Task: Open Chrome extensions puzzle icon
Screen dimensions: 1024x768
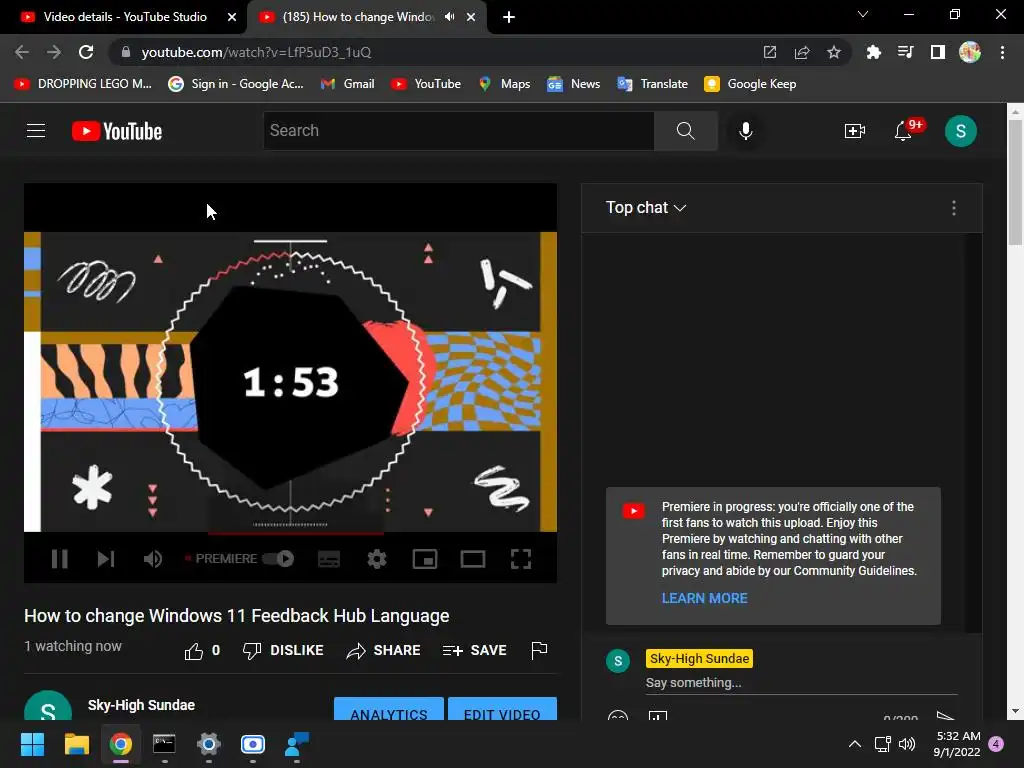Action: click(873, 52)
